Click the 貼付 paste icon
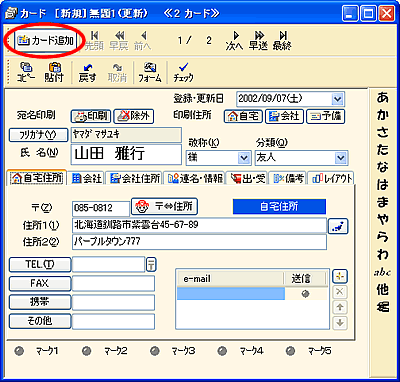Screen dimensions: 400x382 pyautogui.click(x=54, y=72)
